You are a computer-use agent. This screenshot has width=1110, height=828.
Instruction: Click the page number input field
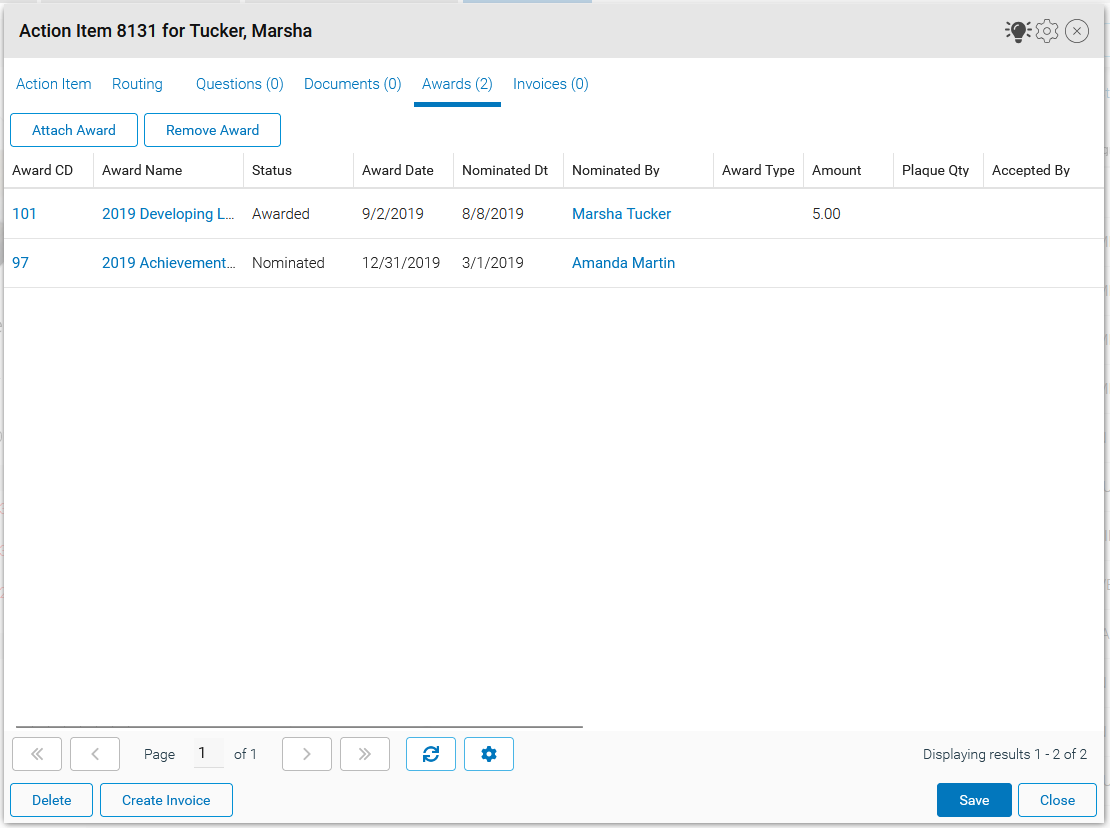tap(208, 753)
